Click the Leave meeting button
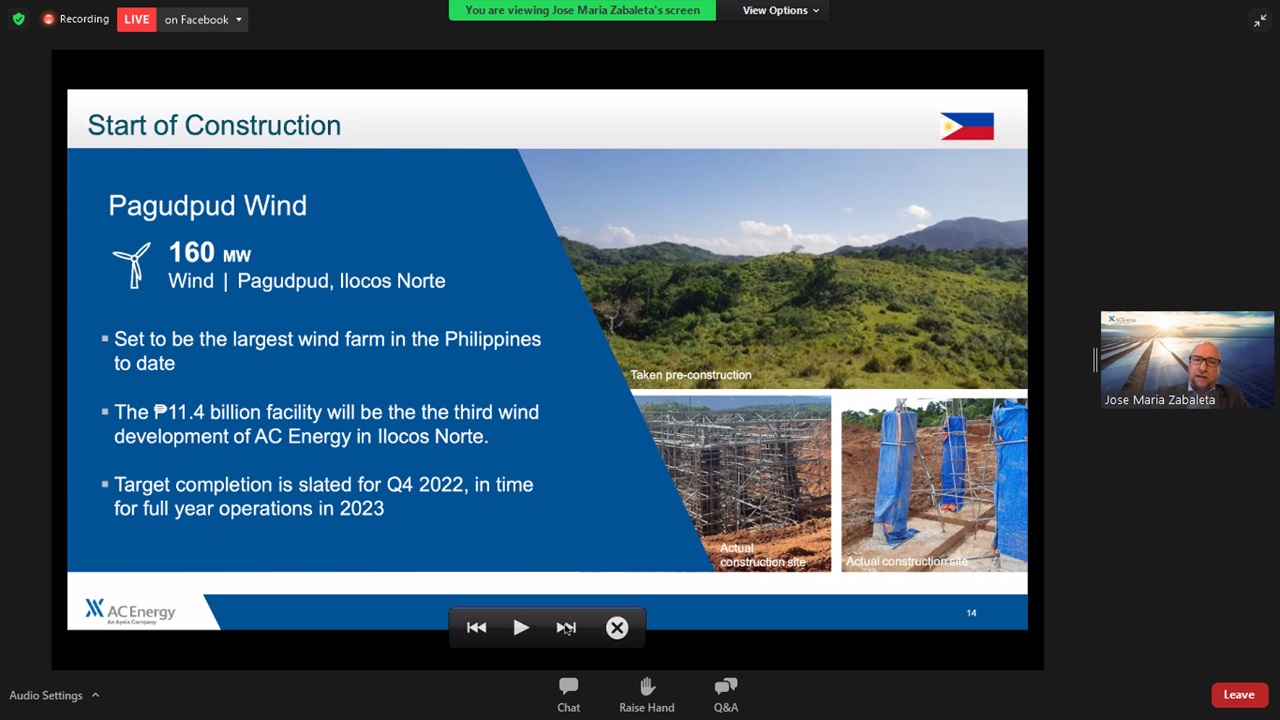 pos(1239,695)
